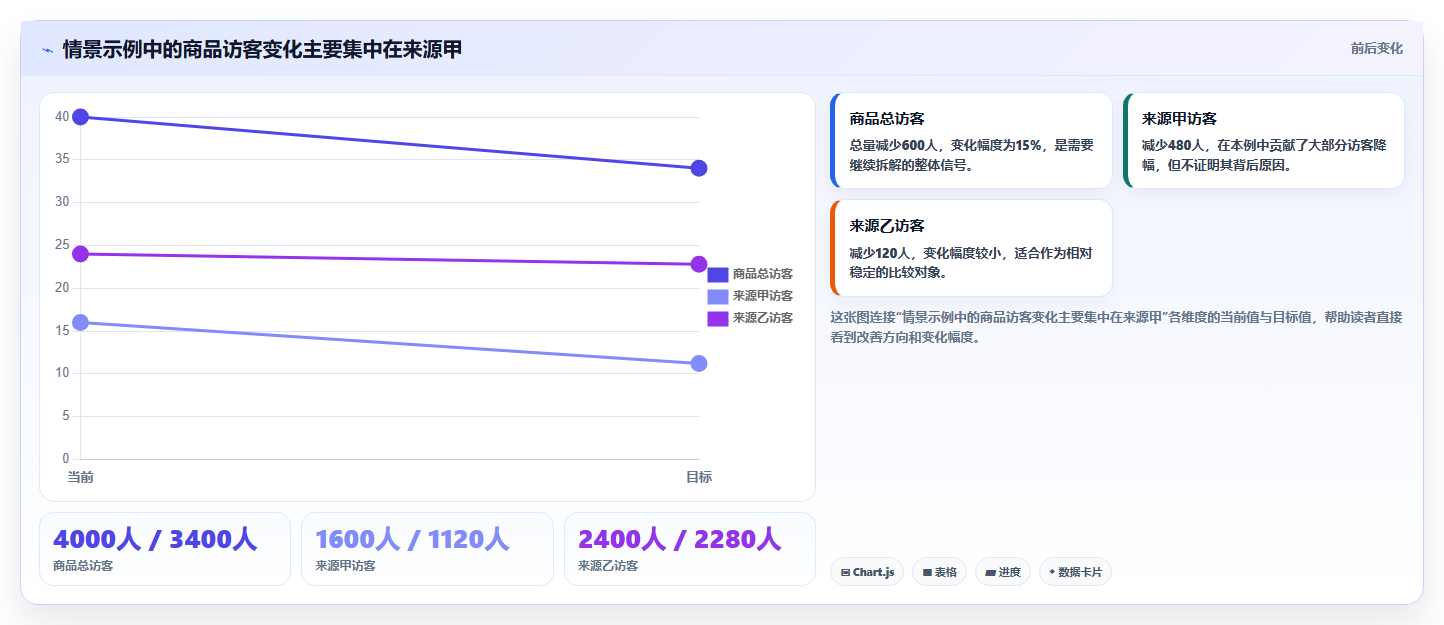Screen dimensions: 1444x625
Task: Open the 来源乙访客 insight card heading
Action: (887, 226)
